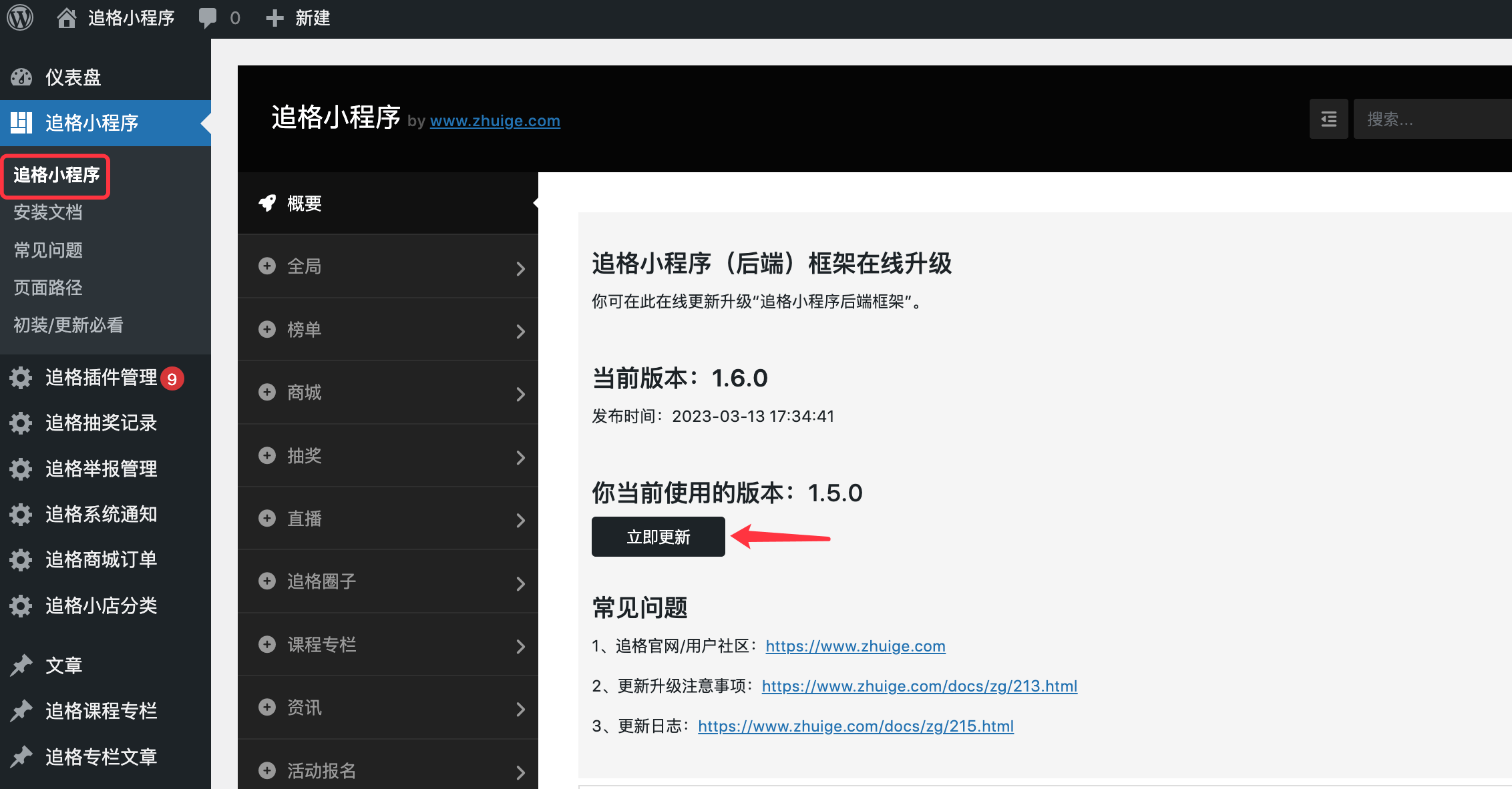This screenshot has width=1512, height=789.
Task: Click the plus circle icon beside 直播
Action: pos(267,518)
